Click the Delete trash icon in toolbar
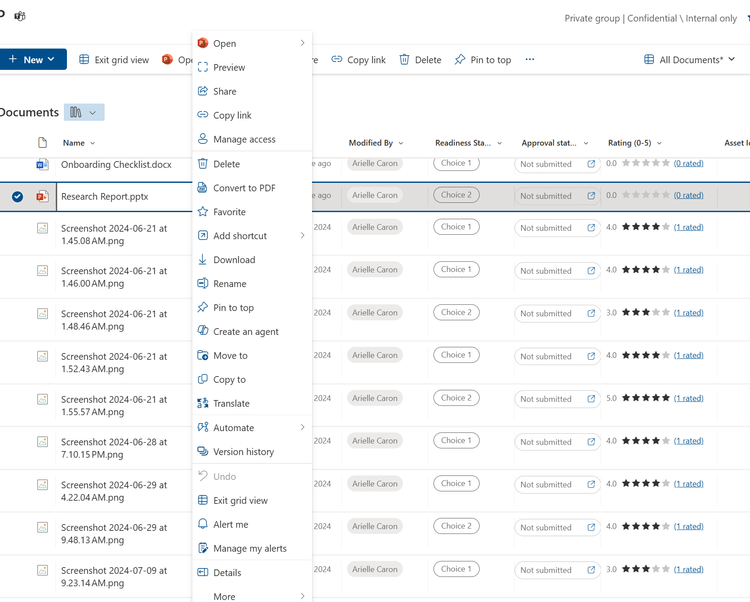The width and height of the screenshot is (750, 602). click(x=404, y=59)
